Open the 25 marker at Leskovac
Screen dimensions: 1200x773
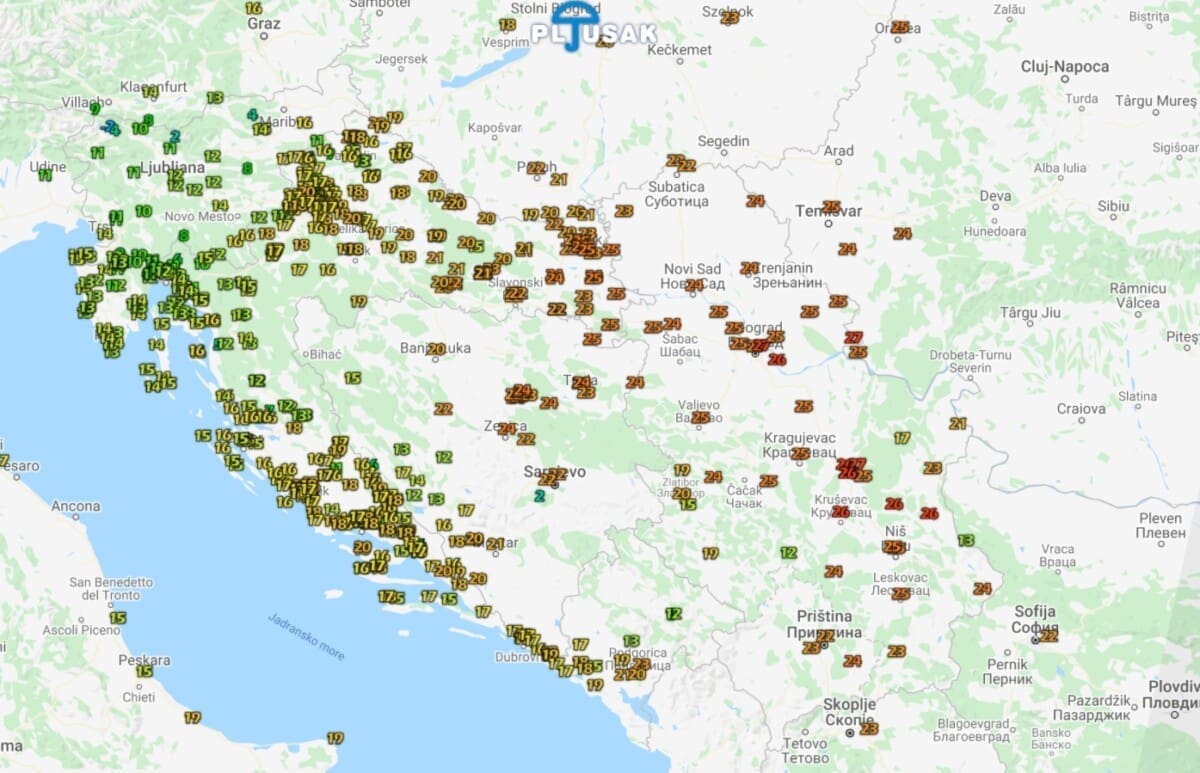tap(900, 593)
